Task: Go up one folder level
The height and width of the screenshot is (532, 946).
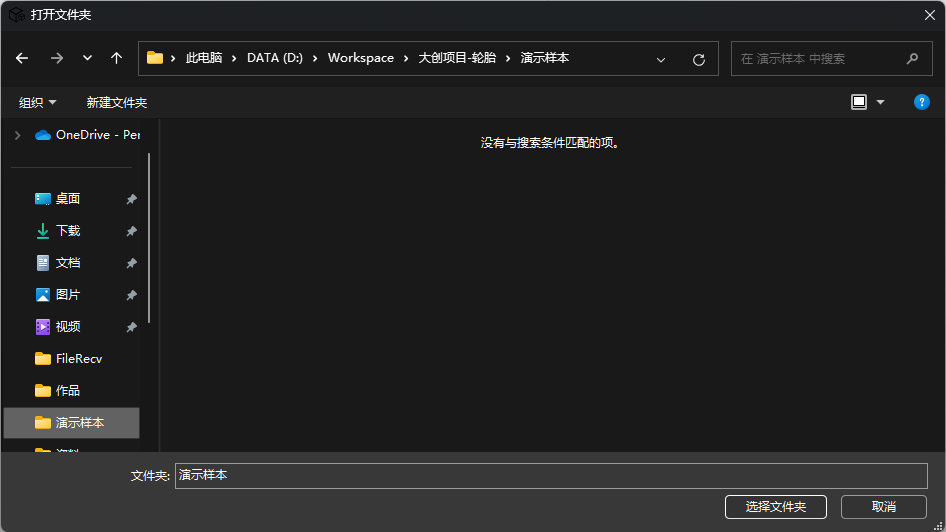Action: (x=116, y=58)
